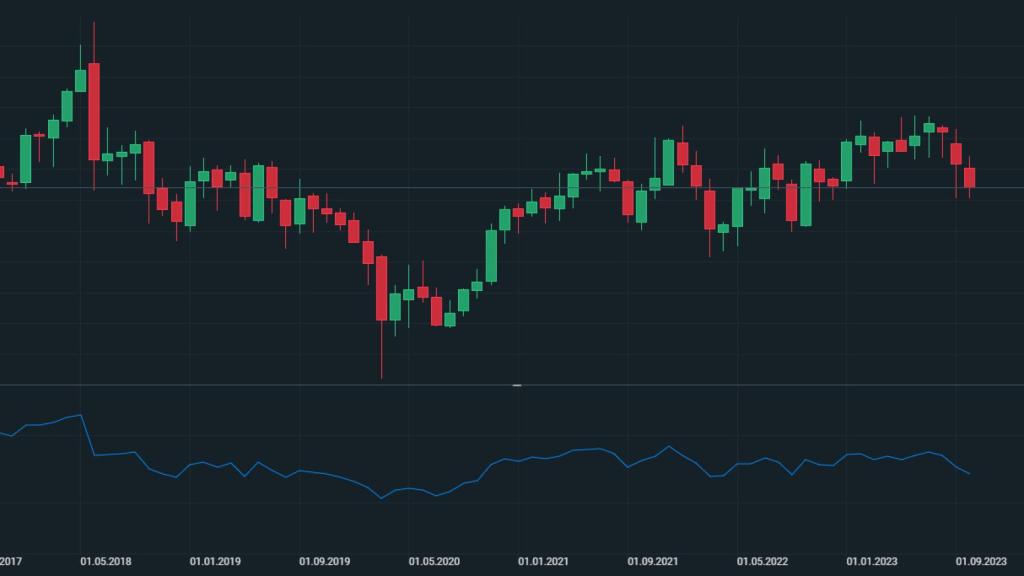
Task: Click the 01.01.2021 date label
Action: (x=543, y=562)
